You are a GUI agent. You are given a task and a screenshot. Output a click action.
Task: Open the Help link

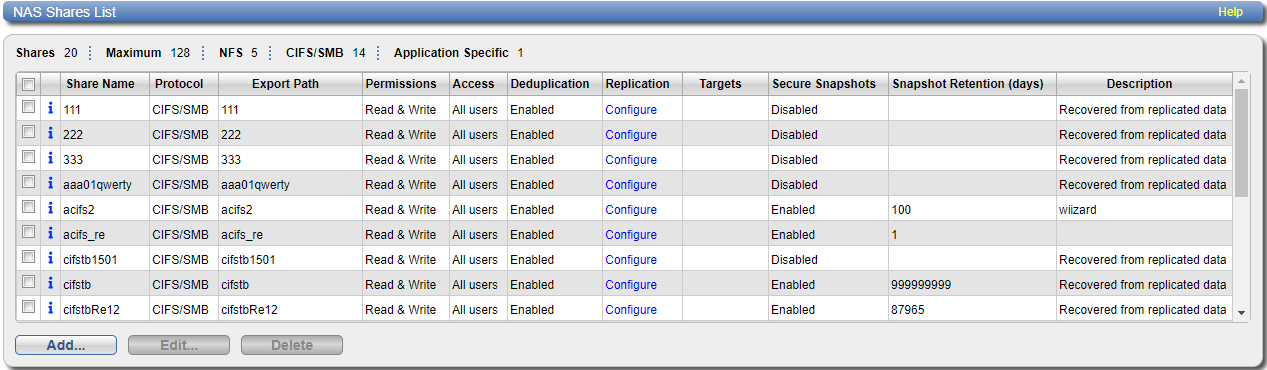click(1230, 12)
